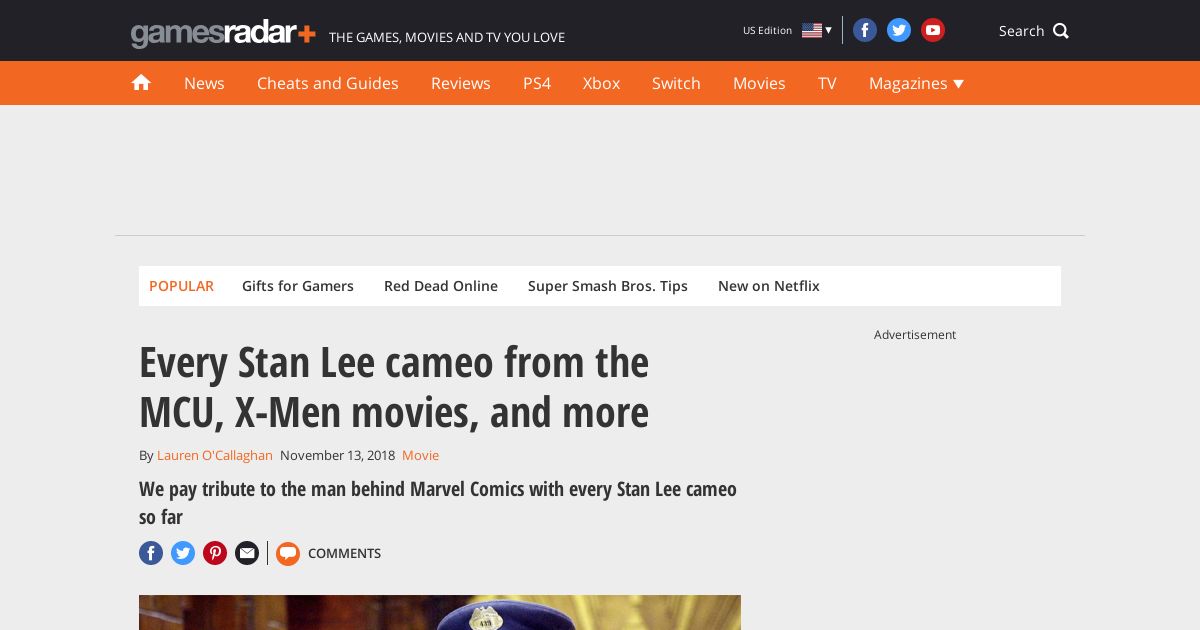Share article via email icon
Screen dimensions: 1200x630
247,553
